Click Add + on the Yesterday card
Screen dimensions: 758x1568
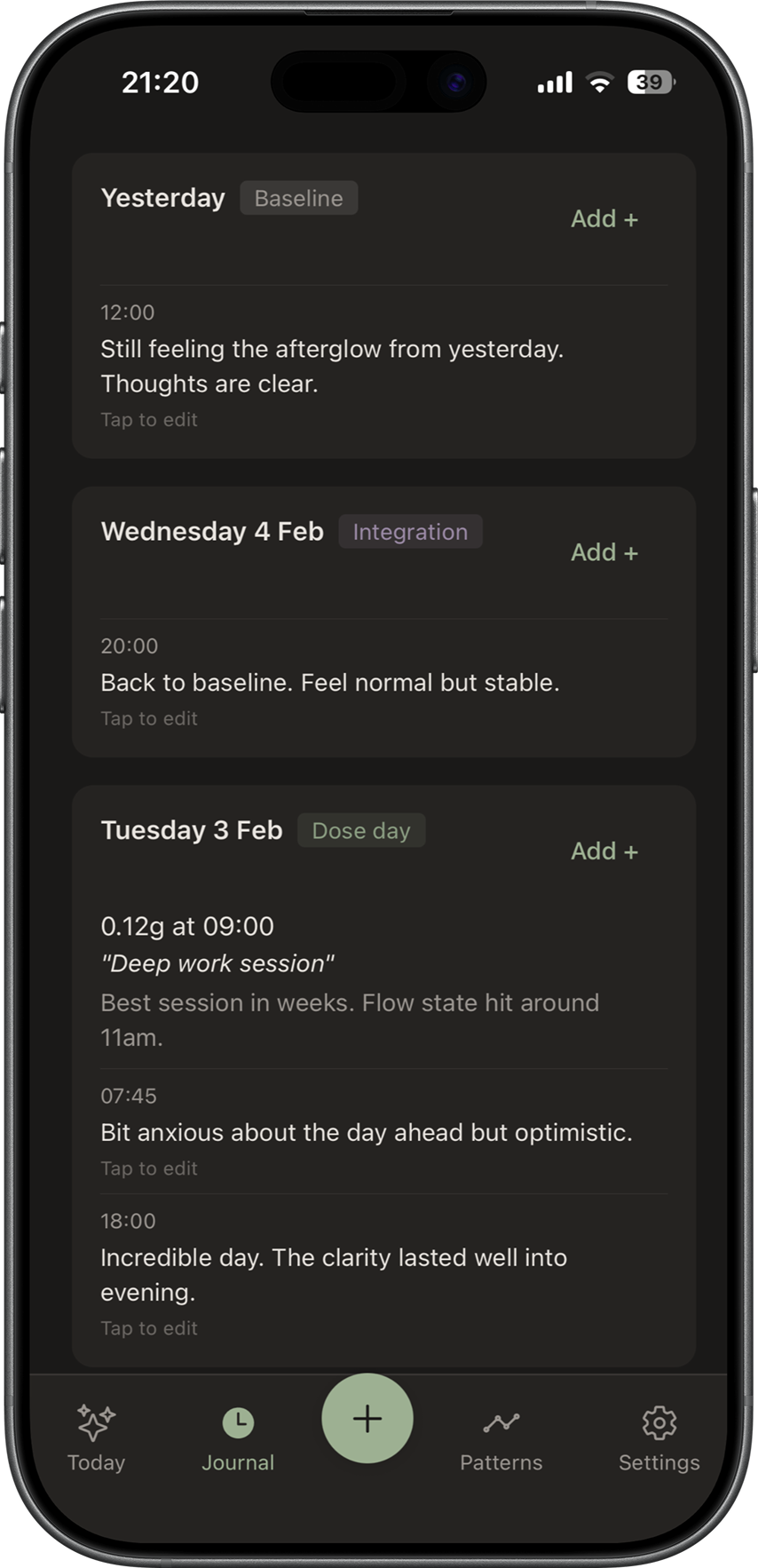[x=604, y=218]
